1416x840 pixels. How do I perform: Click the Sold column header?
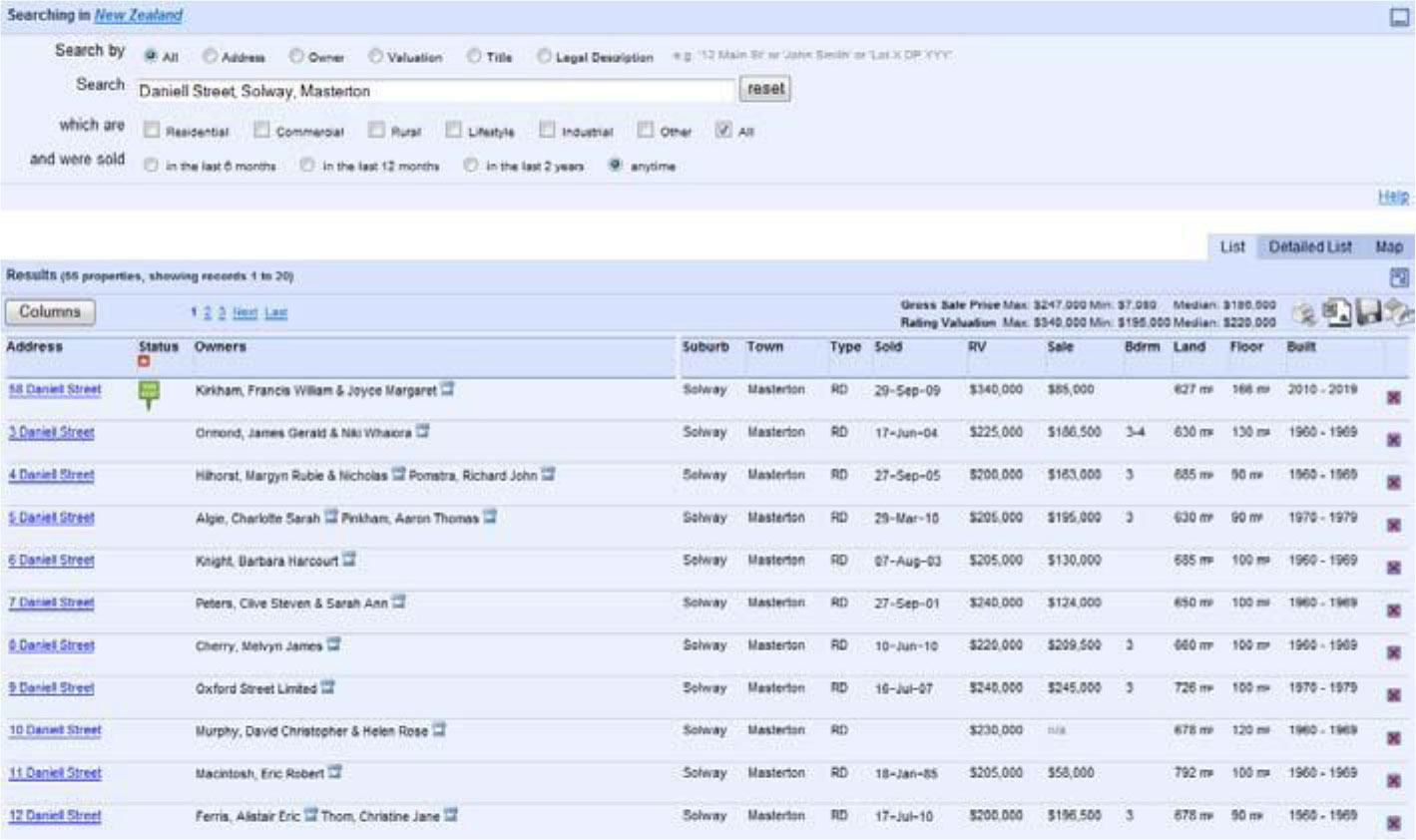click(x=888, y=347)
